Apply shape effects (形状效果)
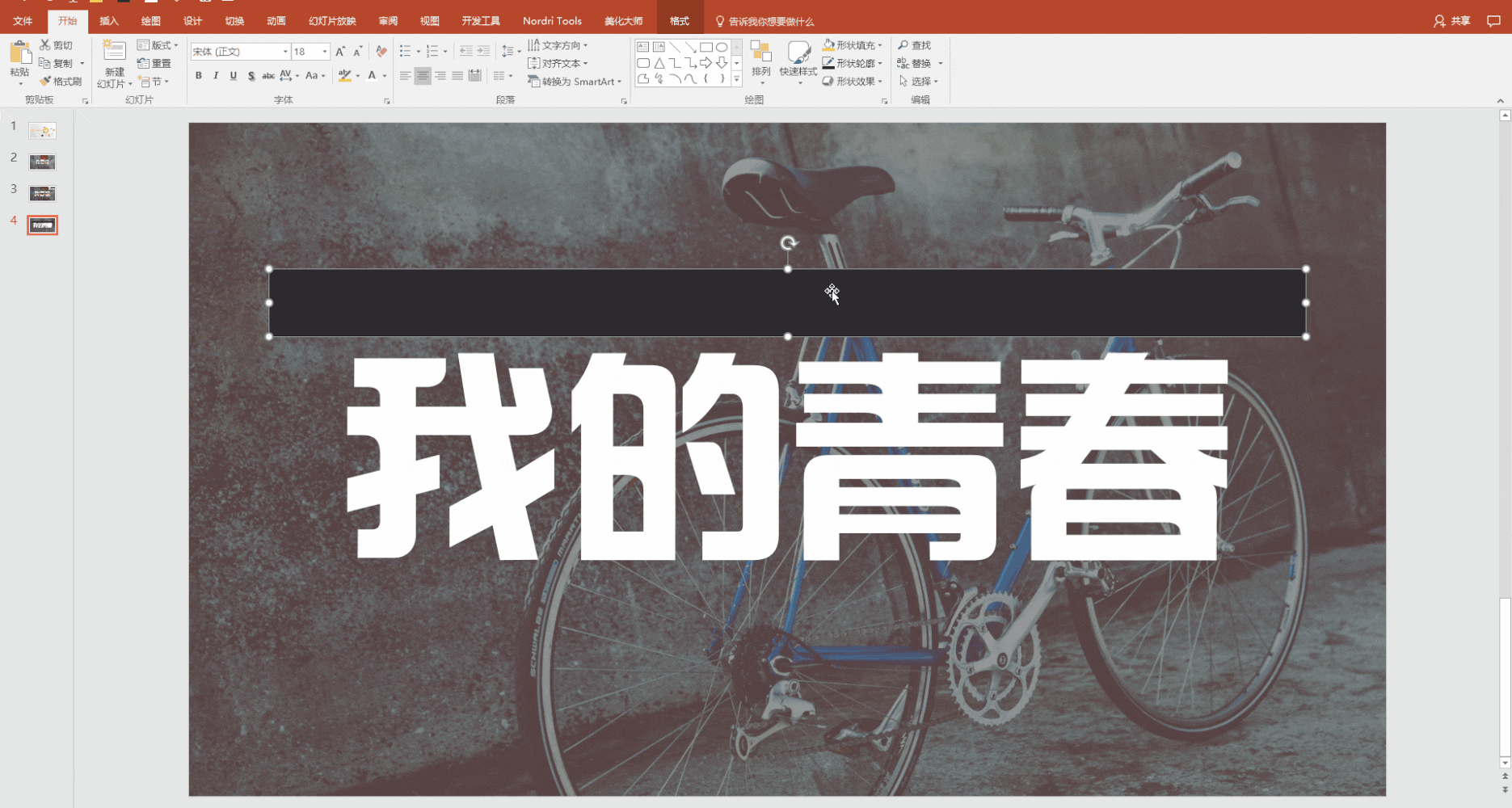The height and width of the screenshot is (808, 1512). (x=853, y=81)
